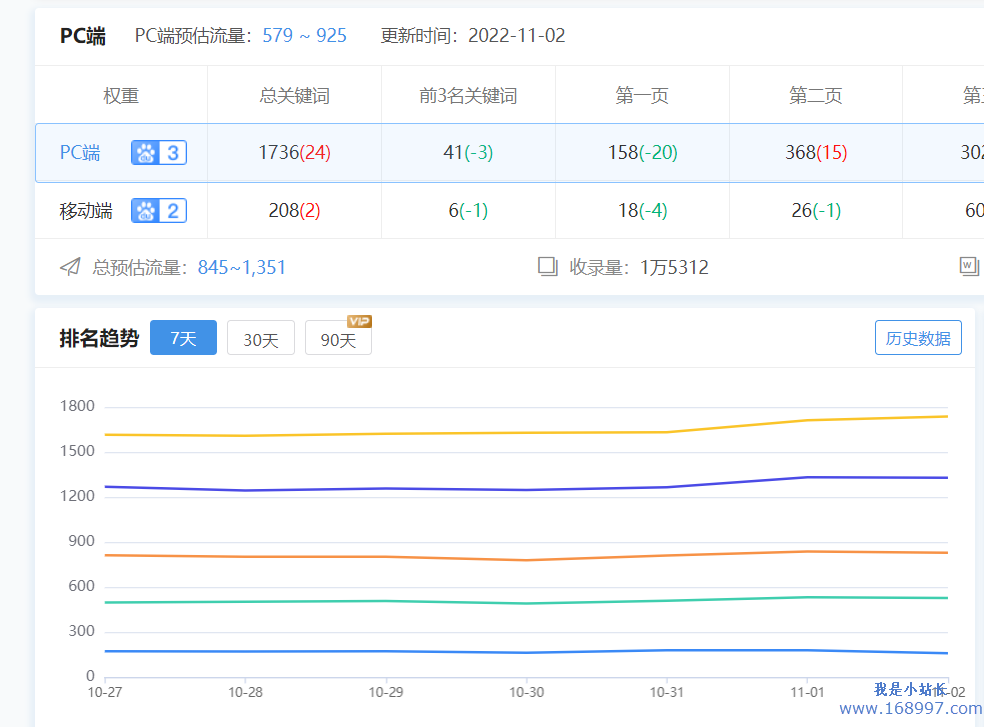Click the 10-30 date on chart axis
Image resolution: width=984 pixels, height=727 pixels.
527,692
